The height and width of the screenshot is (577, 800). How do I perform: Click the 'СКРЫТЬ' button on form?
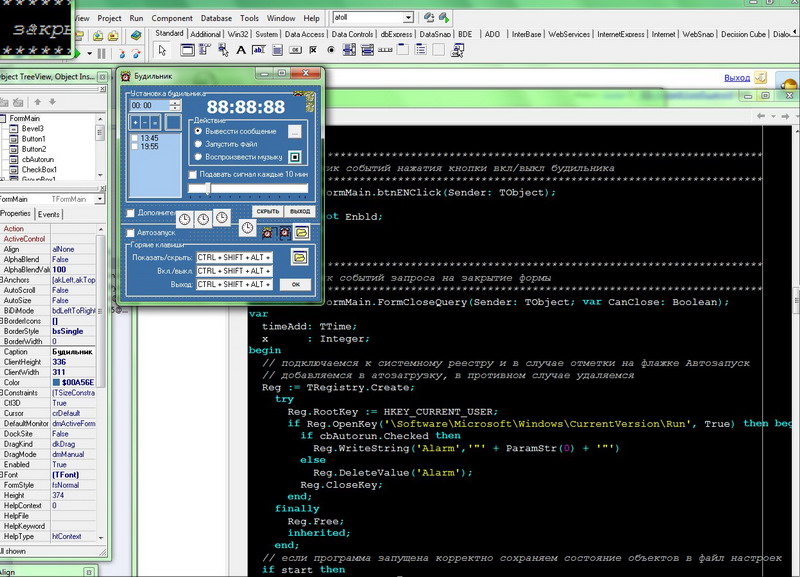click(x=267, y=211)
